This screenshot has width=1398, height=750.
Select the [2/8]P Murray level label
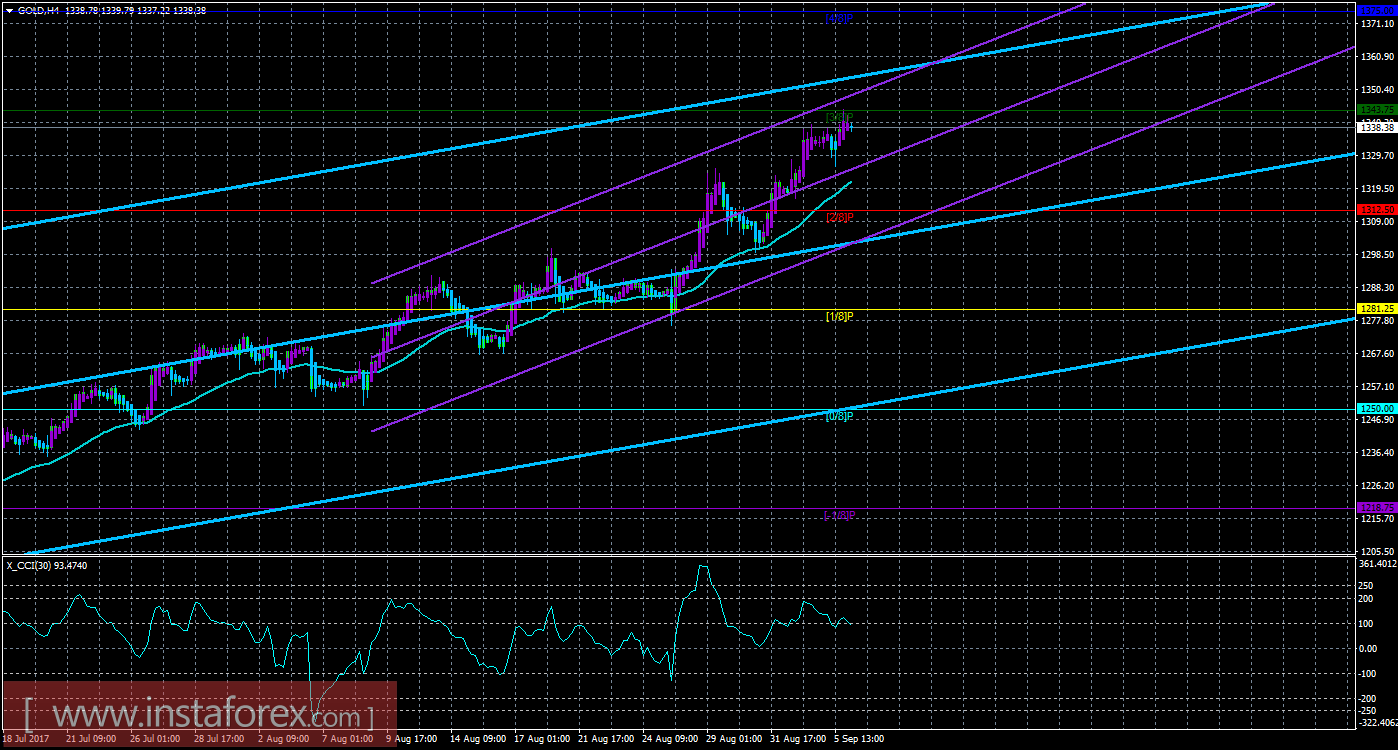click(839, 217)
